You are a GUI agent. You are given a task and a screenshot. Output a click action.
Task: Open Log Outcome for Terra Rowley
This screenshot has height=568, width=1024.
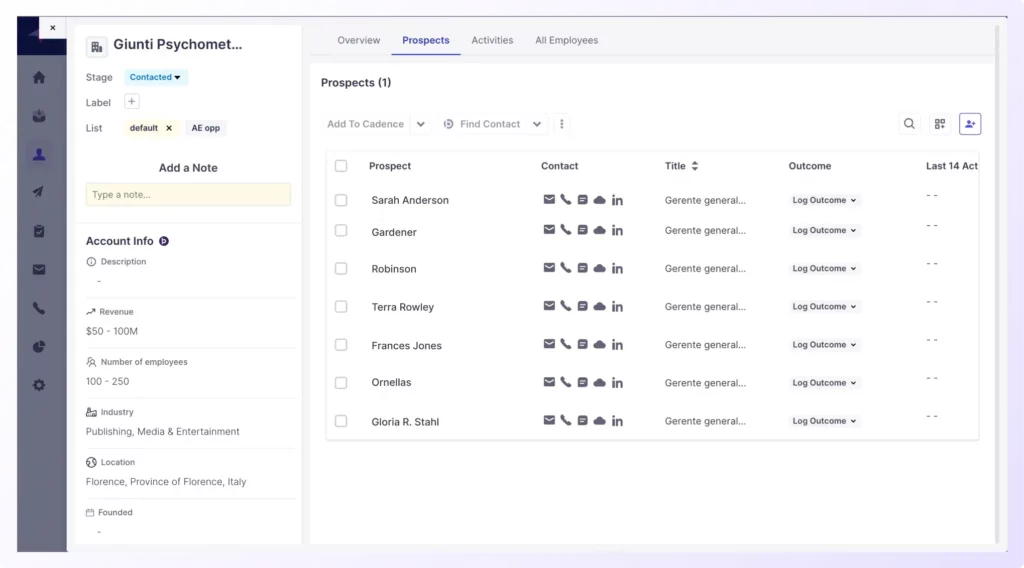(824, 307)
